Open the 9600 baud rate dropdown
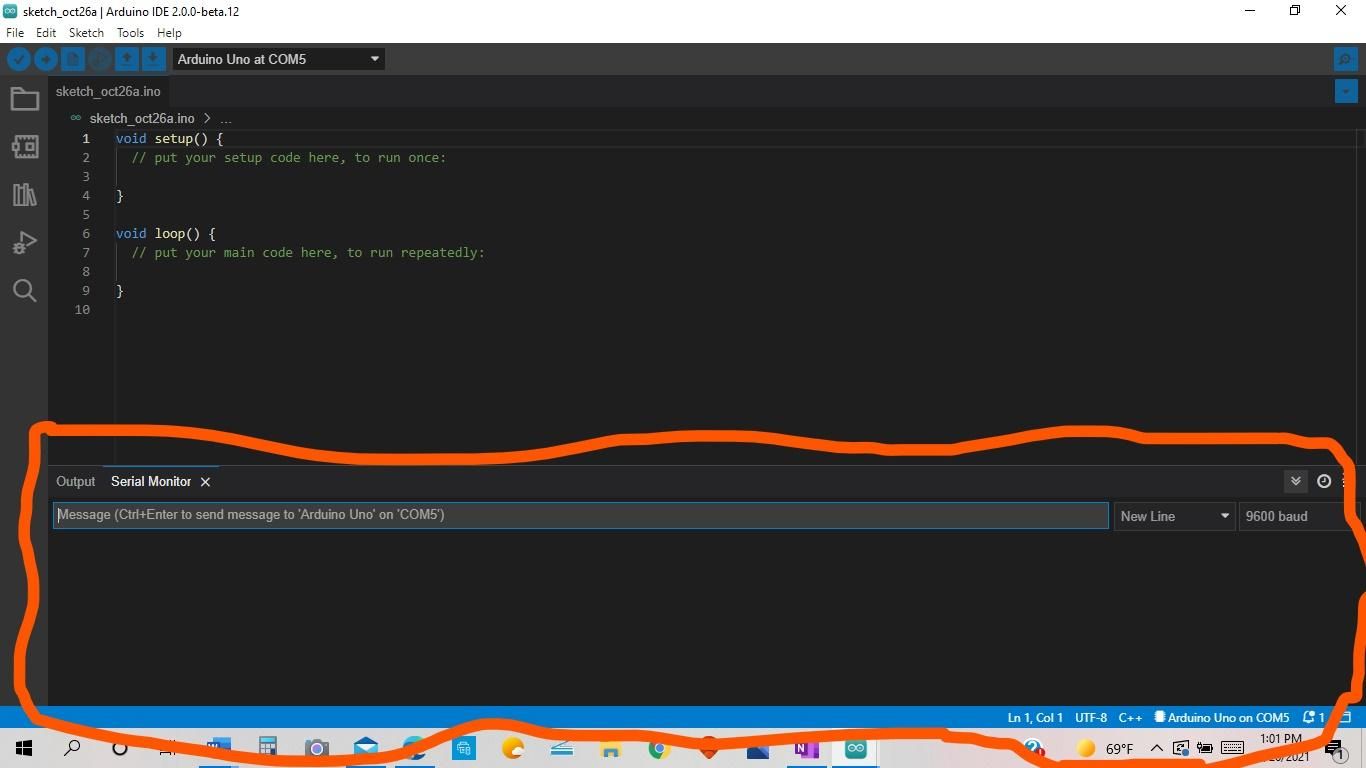1366x768 pixels. [x=1290, y=516]
